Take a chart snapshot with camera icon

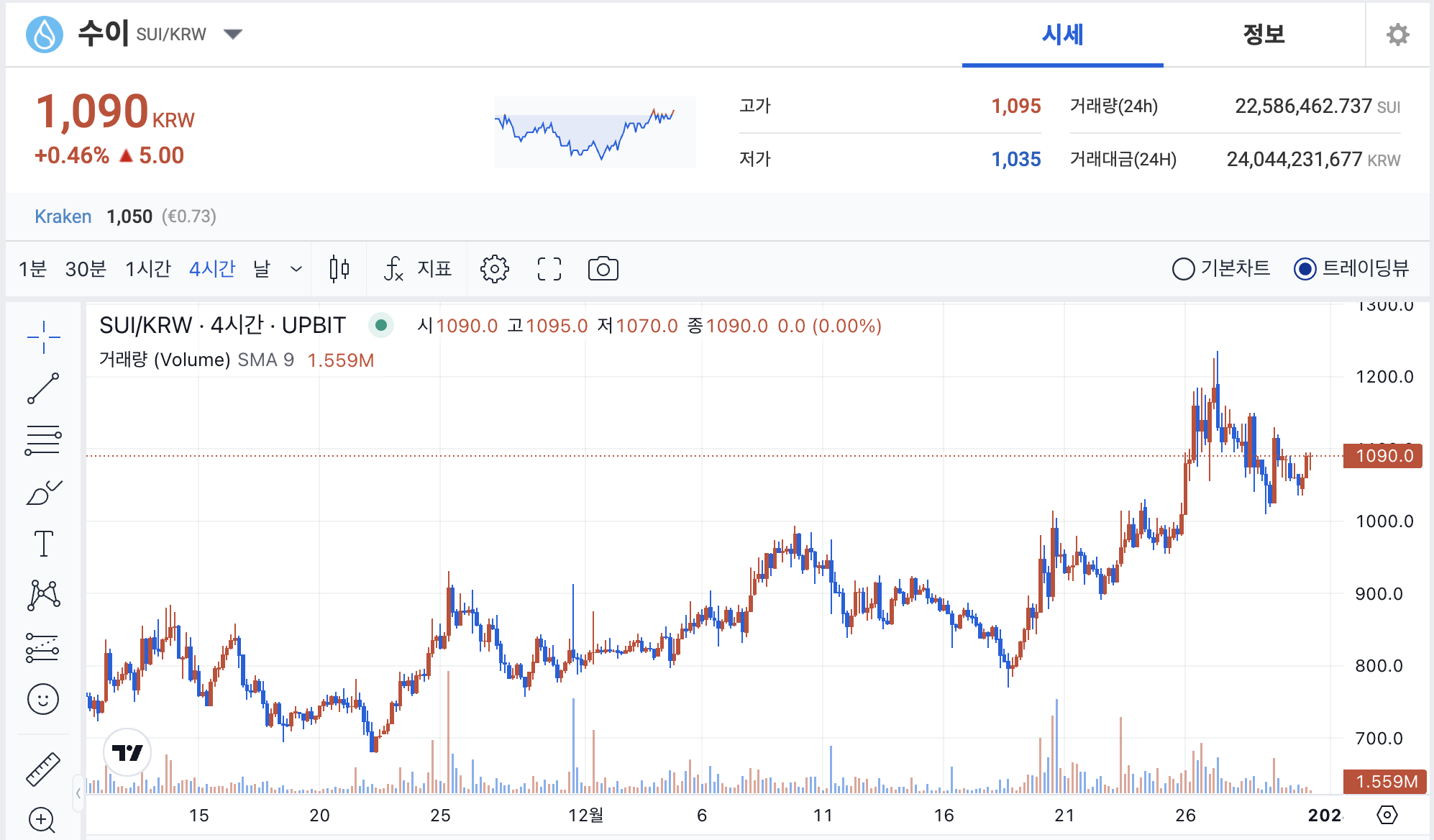(x=603, y=269)
